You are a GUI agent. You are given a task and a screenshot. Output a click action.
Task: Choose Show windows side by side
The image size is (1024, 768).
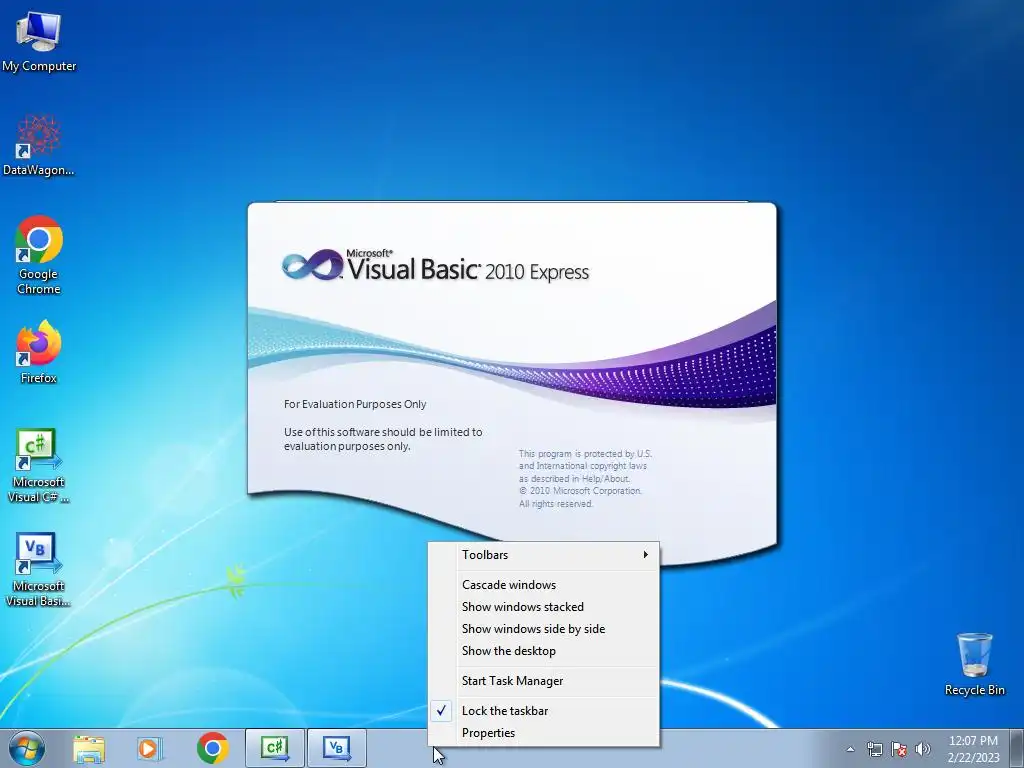point(544,629)
